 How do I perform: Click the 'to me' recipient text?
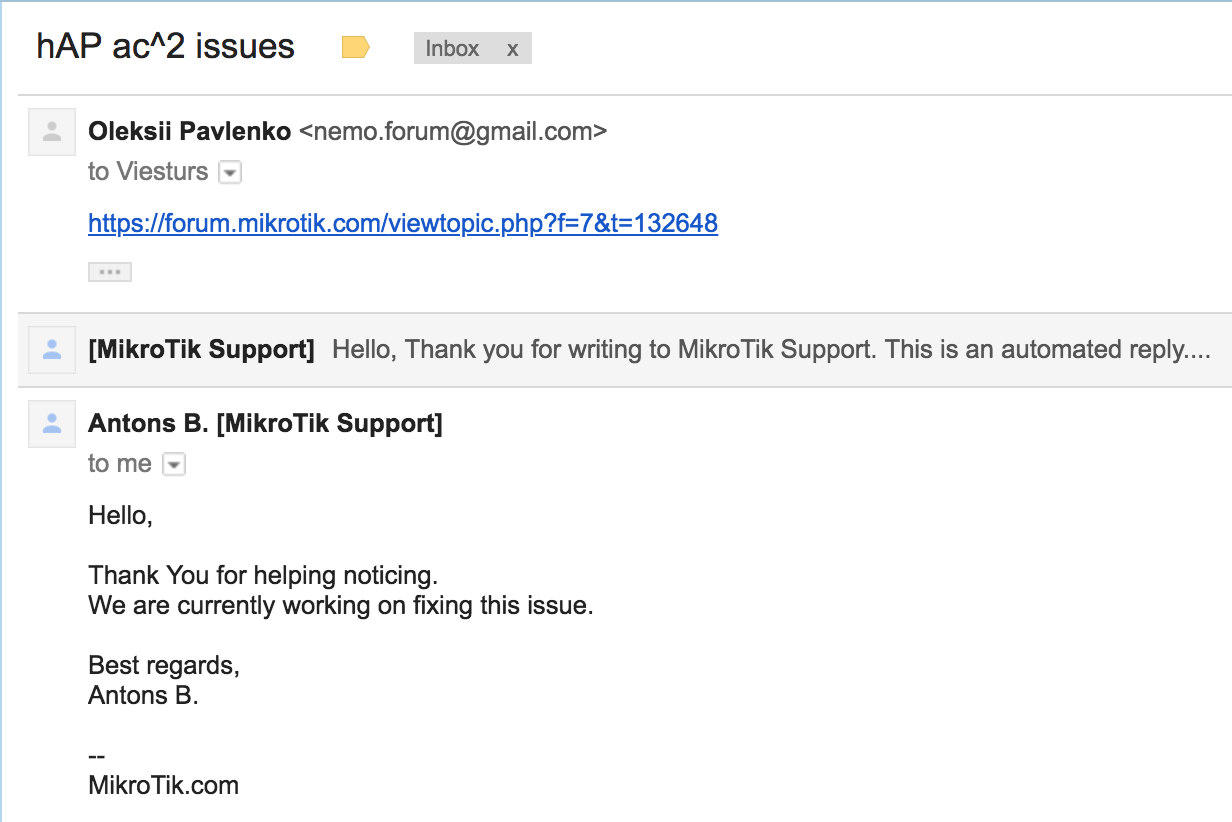120,464
